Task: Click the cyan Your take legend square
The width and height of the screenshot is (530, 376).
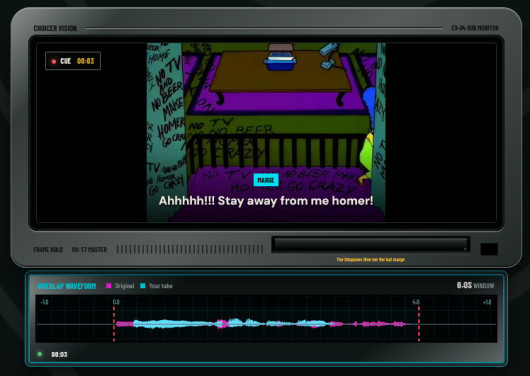Action: 143,286
